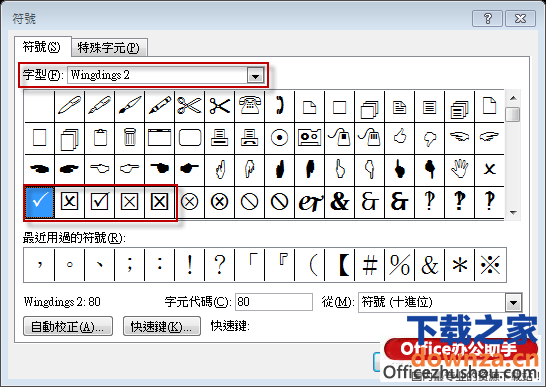Choose the paintbrush symbol
Viewport: 546px width, 387px height.
point(129,106)
